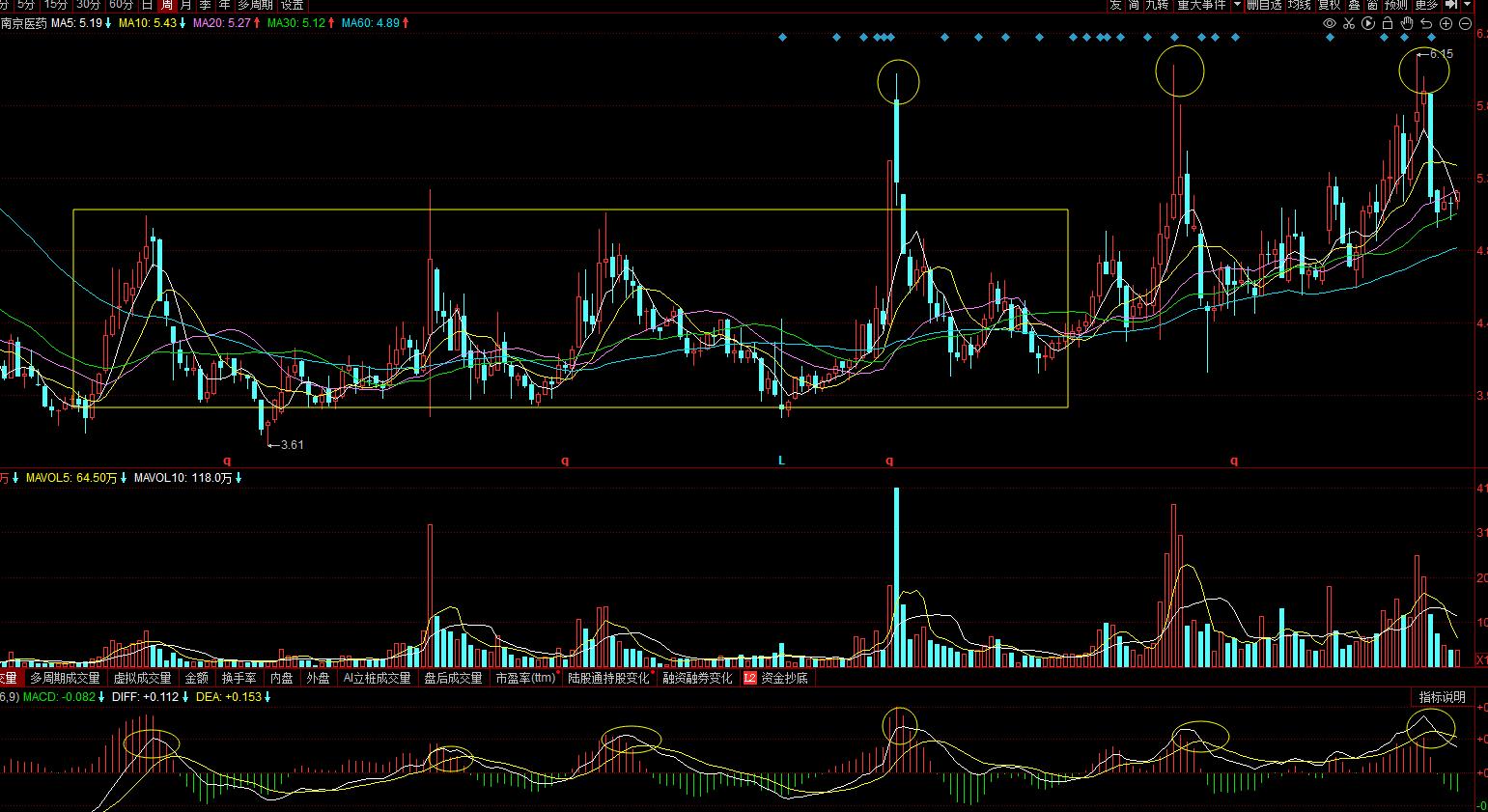Switch to the 月 monthly period tab
Viewport: 1488px width, 812px height.
185,5
